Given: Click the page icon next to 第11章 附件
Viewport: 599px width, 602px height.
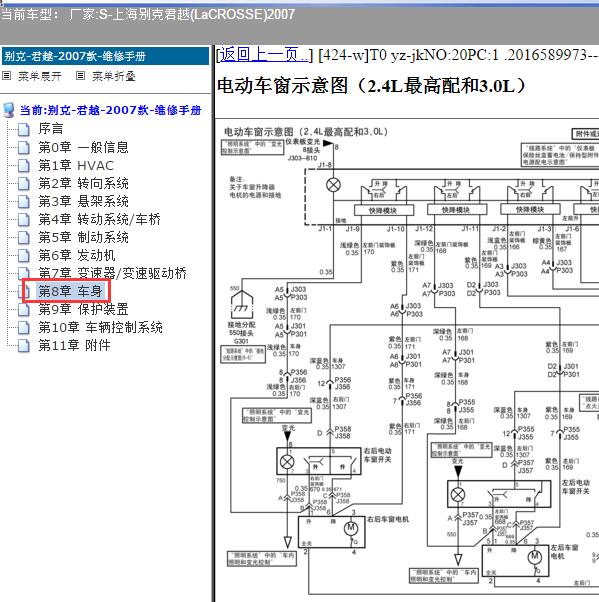Looking at the screenshot, I should coord(24,346).
